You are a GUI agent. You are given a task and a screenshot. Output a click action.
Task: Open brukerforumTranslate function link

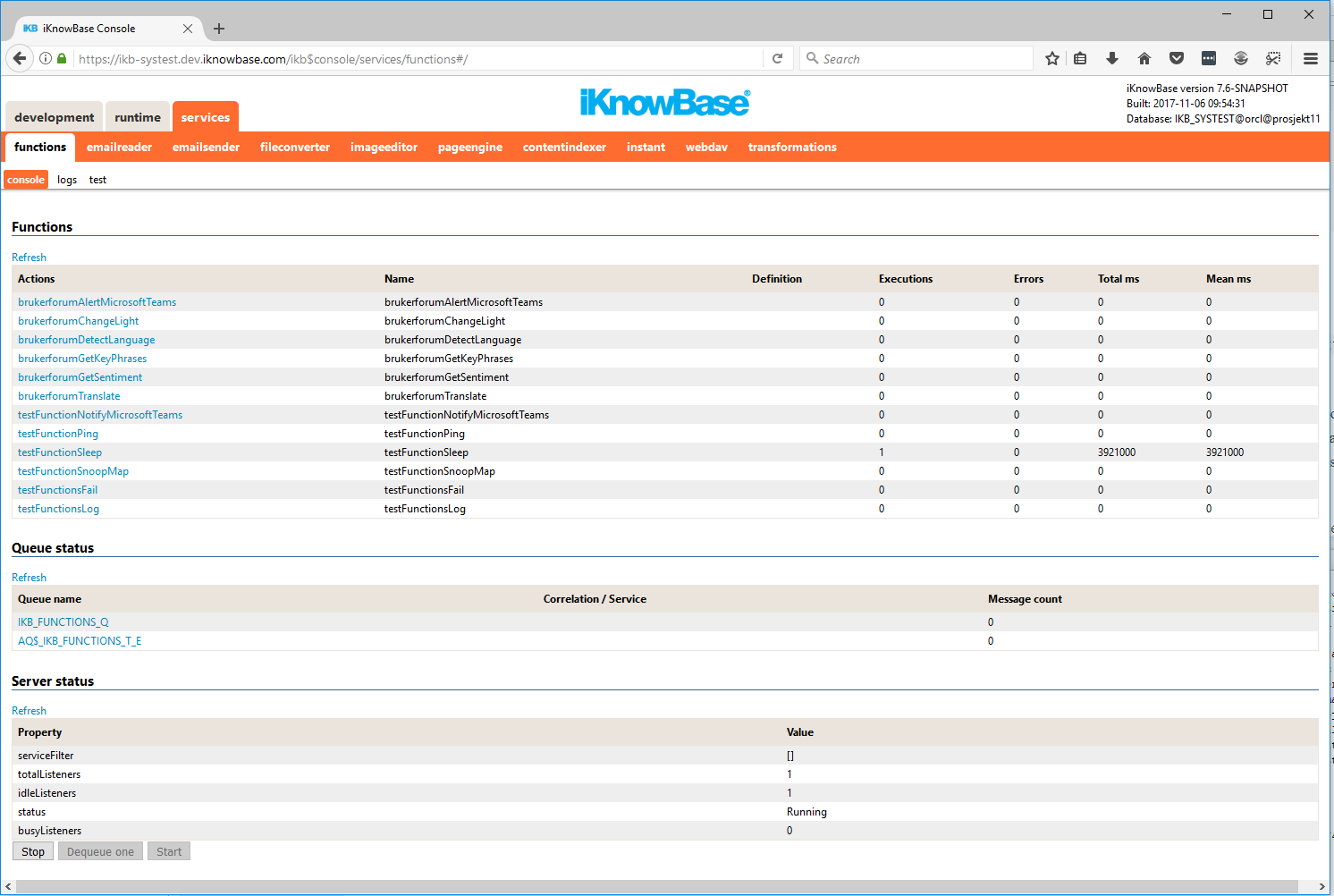69,396
